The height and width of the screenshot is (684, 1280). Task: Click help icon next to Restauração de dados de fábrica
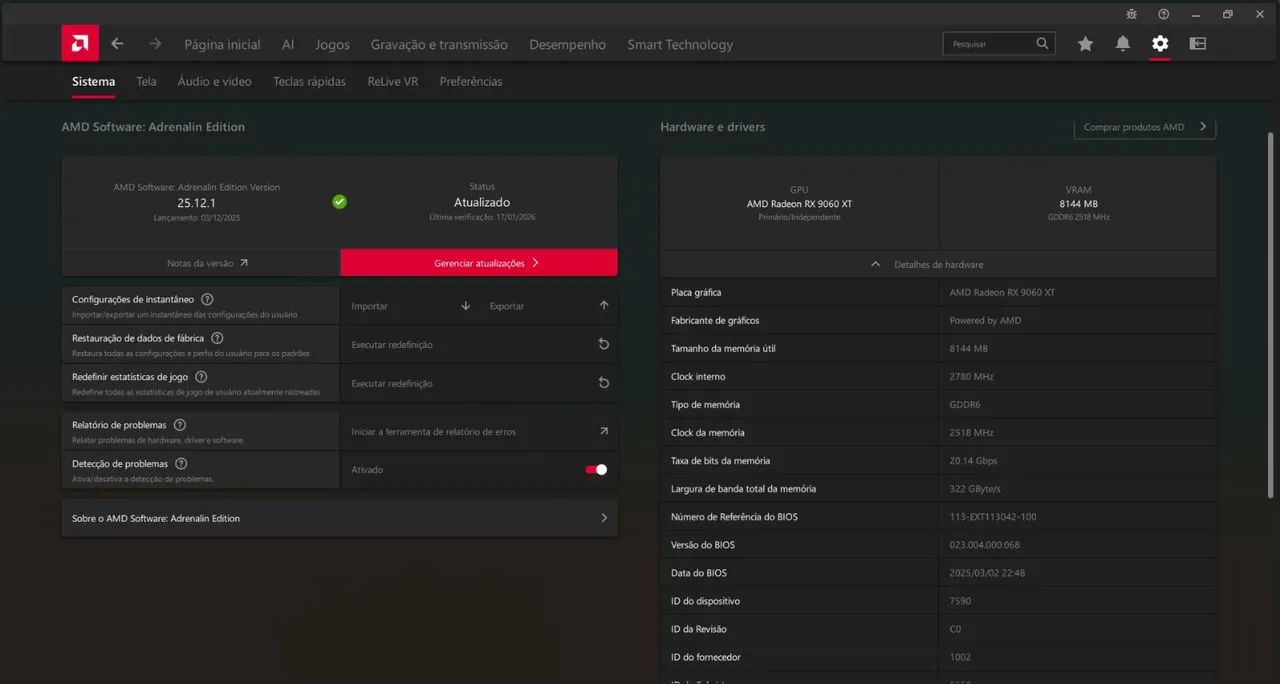(x=217, y=338)
